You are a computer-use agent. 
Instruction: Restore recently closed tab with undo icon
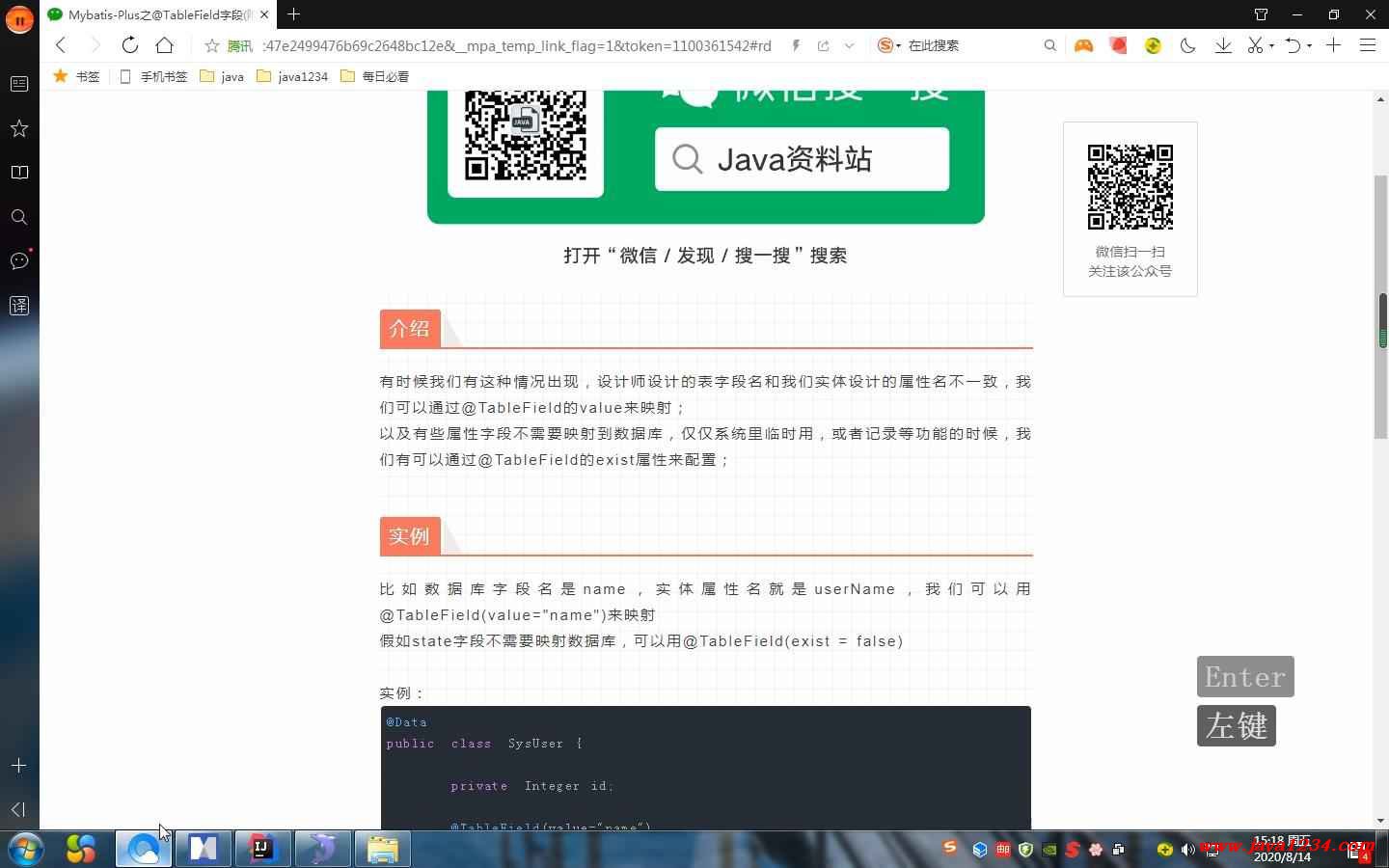[1294, 45]
